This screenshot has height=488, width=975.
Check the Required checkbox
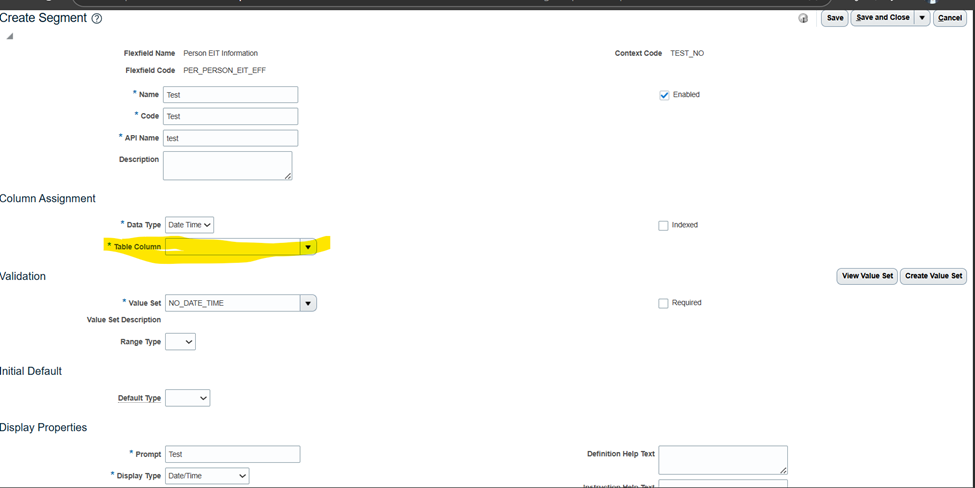[663, 303]
